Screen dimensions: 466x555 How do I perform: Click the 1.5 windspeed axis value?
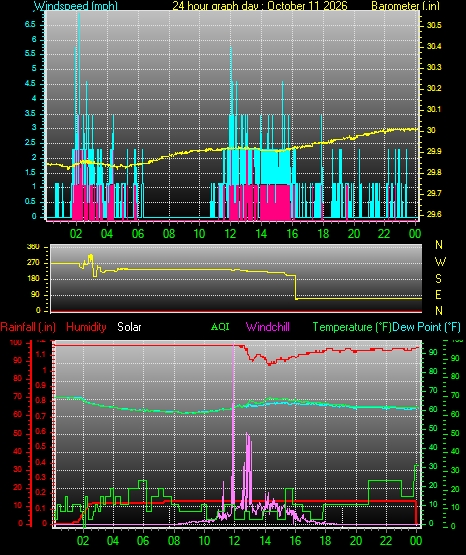30,172
